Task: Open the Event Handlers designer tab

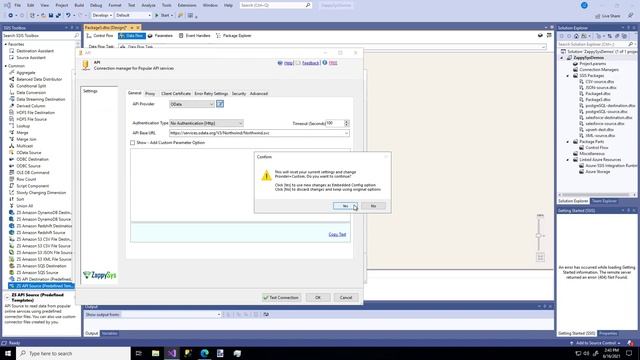Action: coord(194,36)
